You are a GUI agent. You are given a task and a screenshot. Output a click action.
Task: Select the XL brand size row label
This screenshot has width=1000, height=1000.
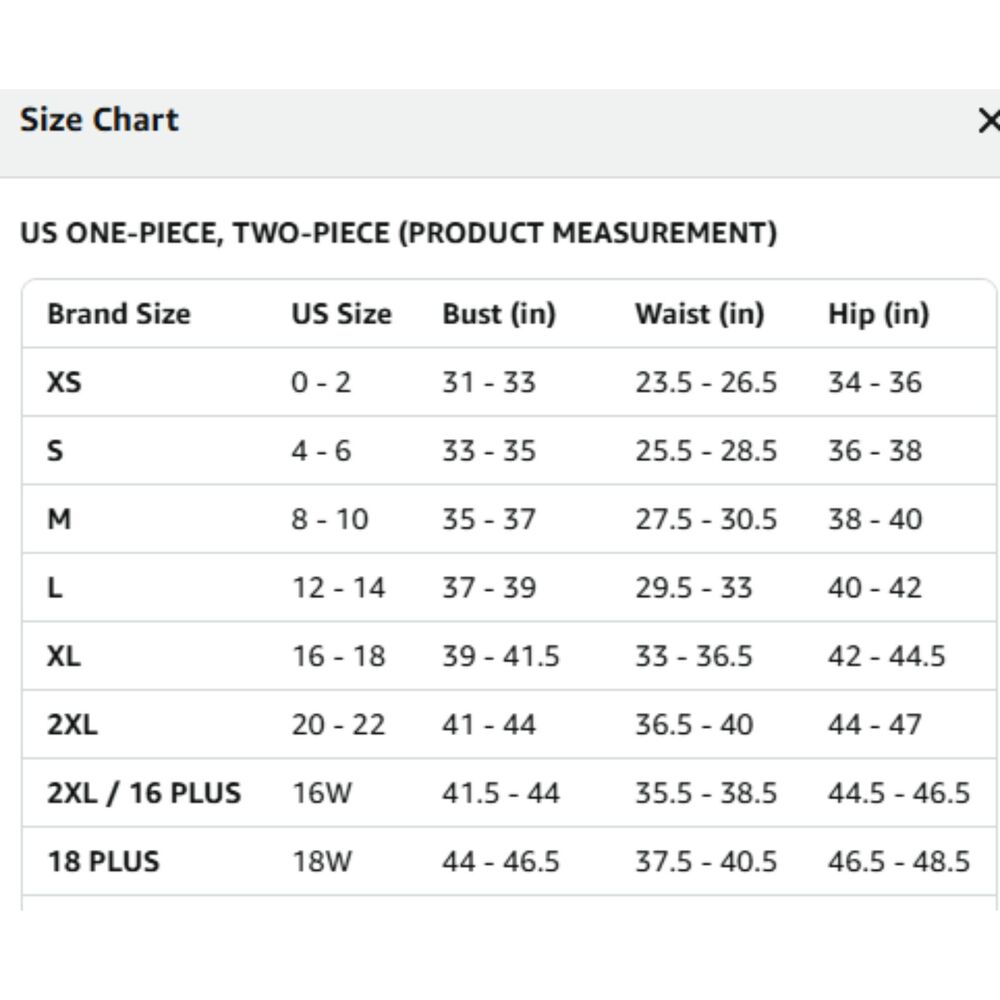point(64,656)
